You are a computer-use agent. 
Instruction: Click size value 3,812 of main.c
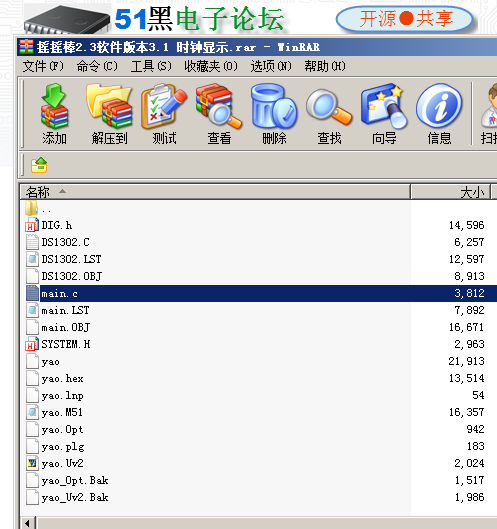click(x=469, y=293)
